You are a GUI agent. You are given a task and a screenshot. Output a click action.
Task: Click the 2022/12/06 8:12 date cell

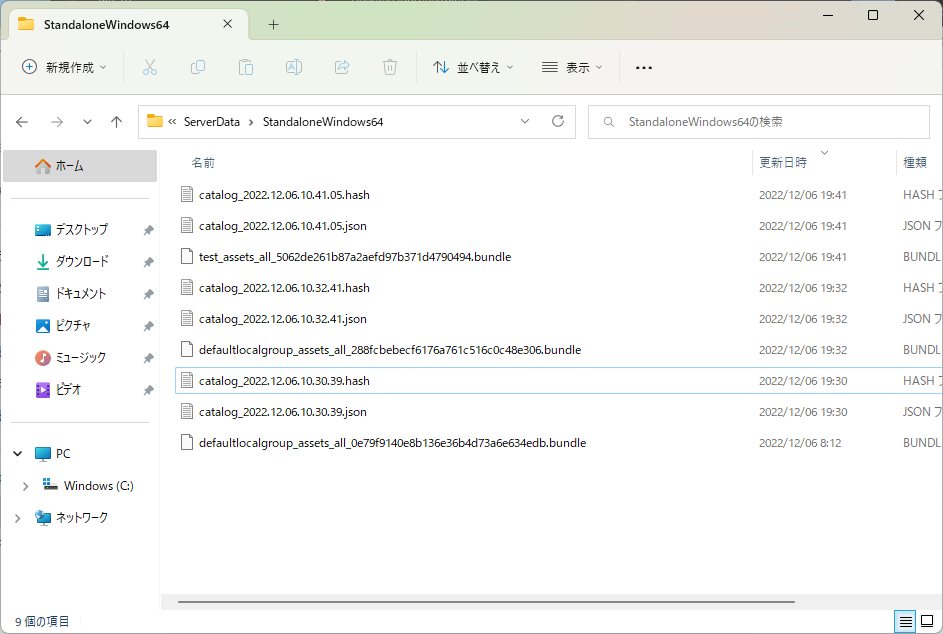point(800,443)
